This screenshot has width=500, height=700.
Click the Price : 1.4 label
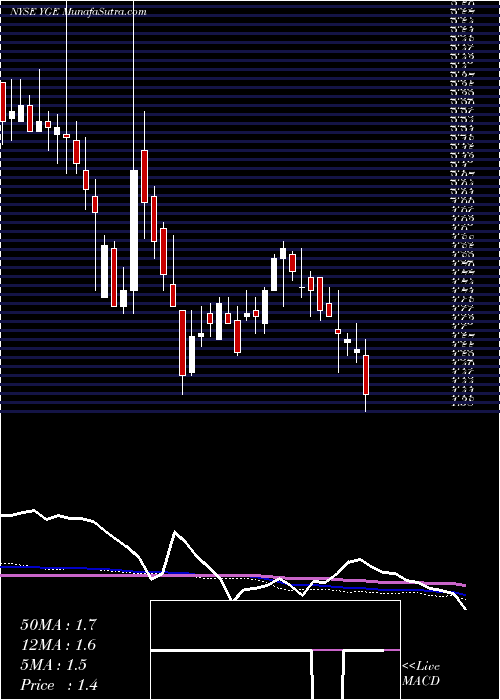point(59,685)
